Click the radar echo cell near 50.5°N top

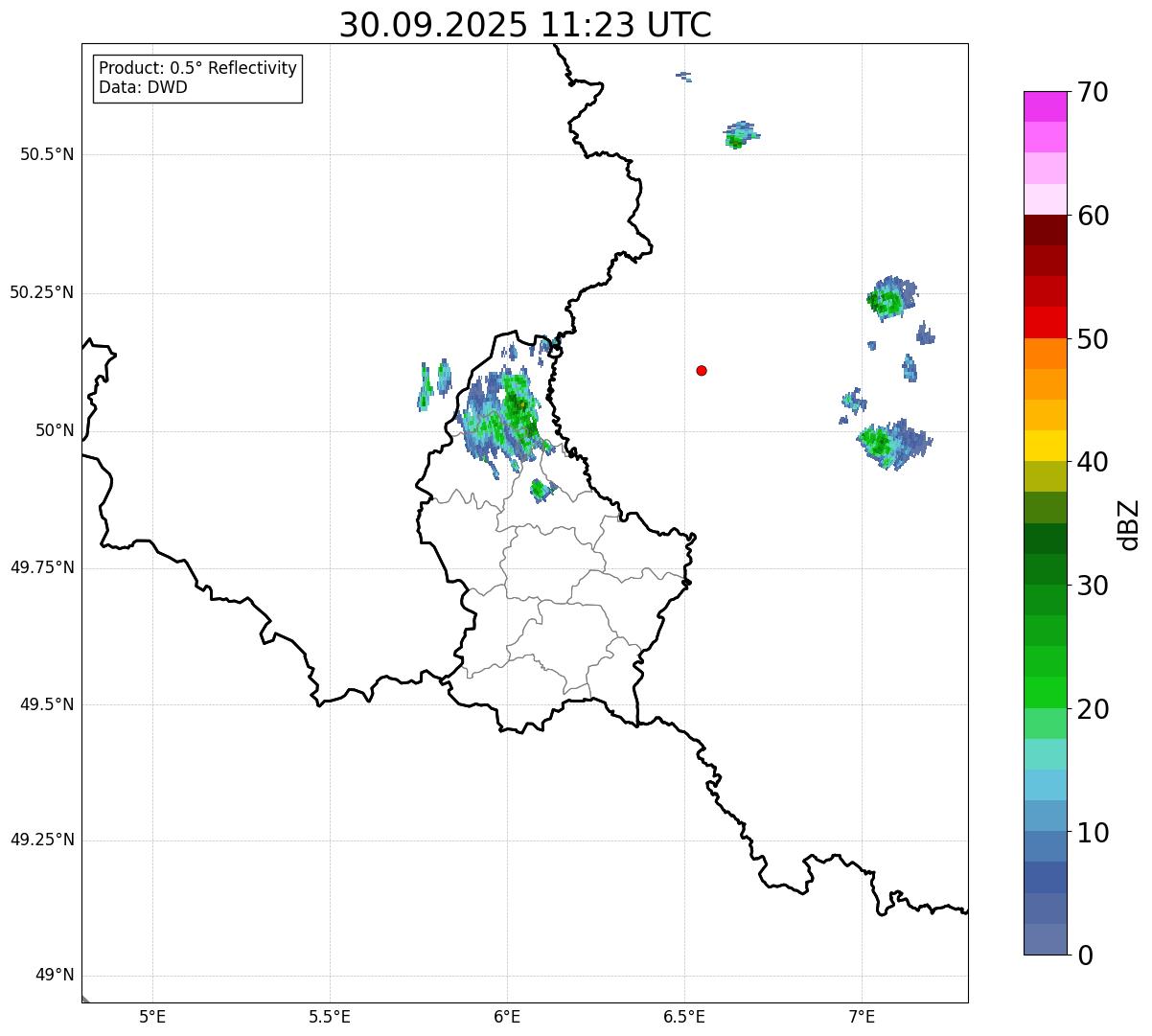coord(740,134)
